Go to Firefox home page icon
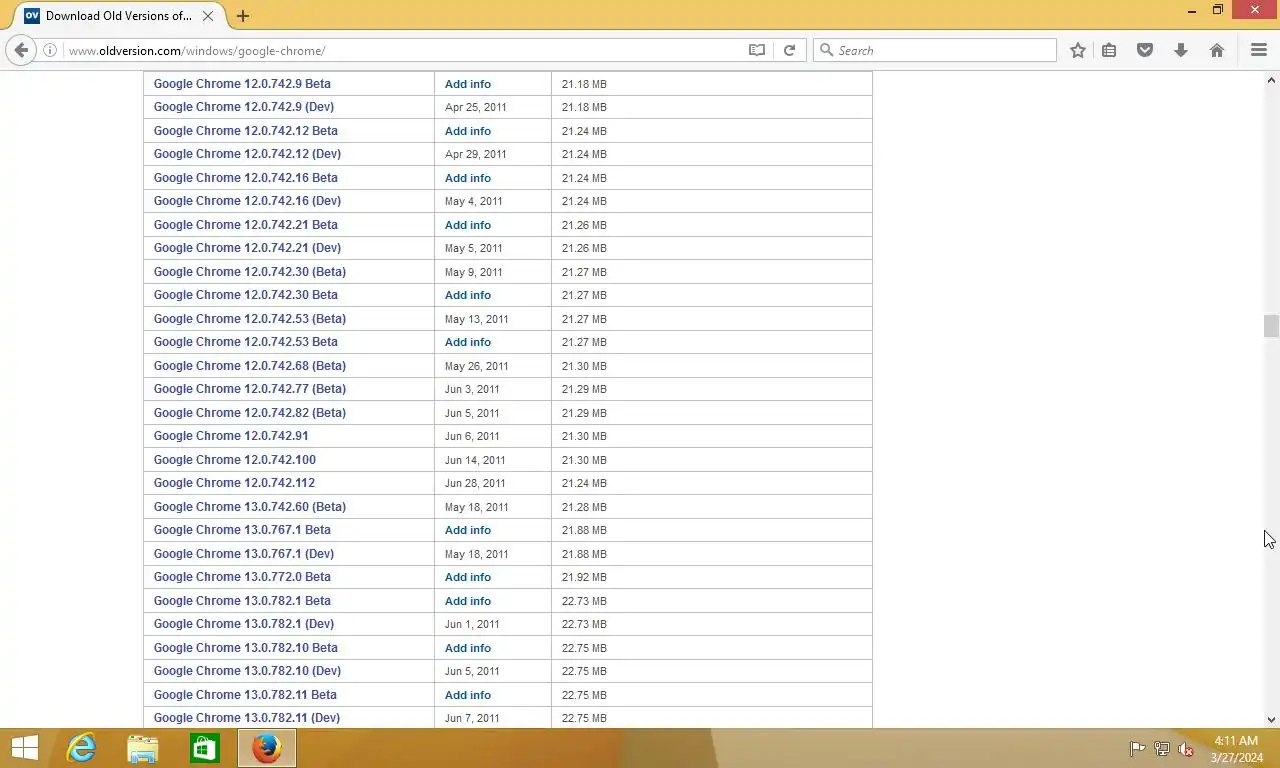 tap(1217, 50)
